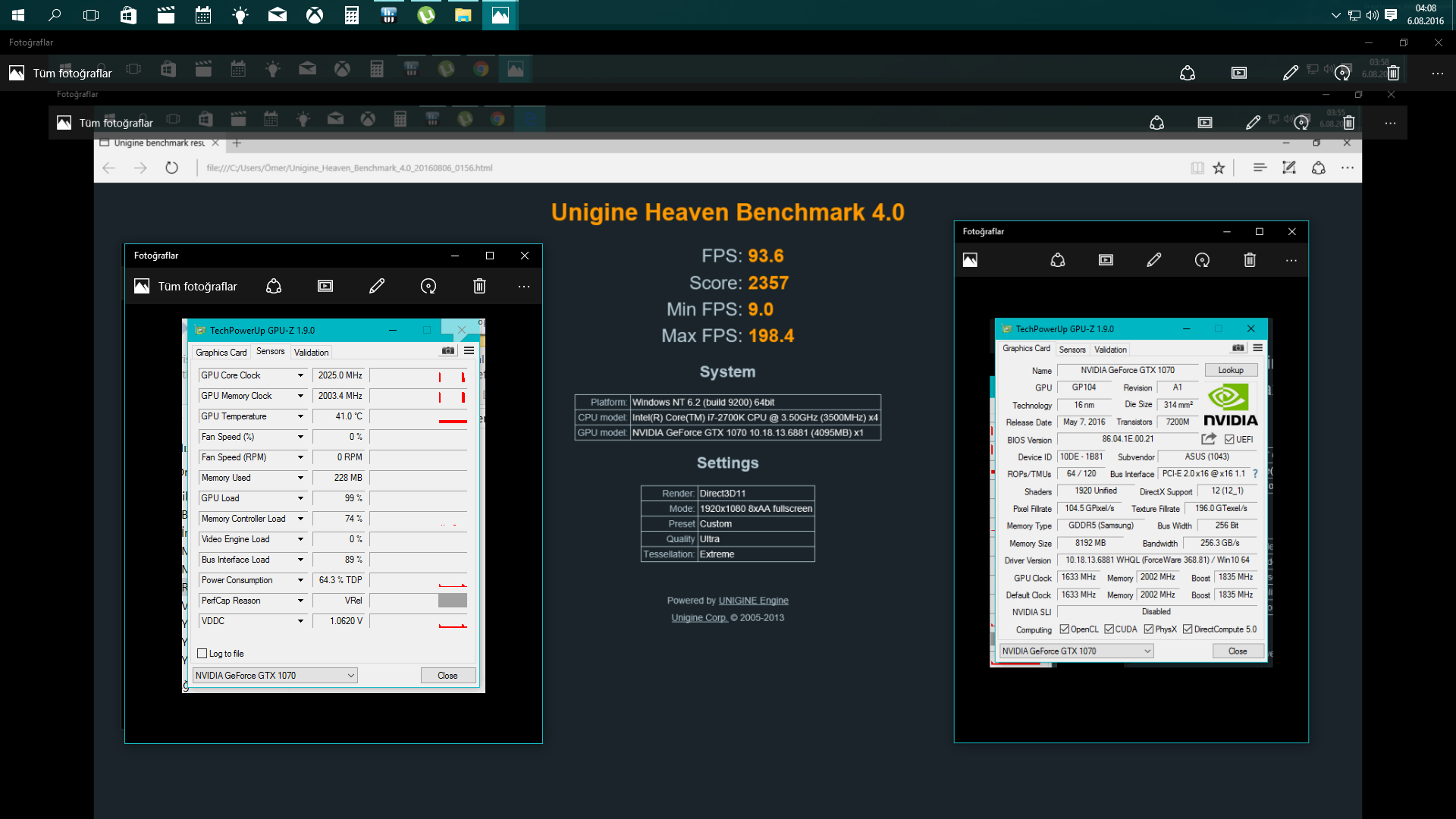Open GPU selector dropdown in Sensors window

(275, 676)
